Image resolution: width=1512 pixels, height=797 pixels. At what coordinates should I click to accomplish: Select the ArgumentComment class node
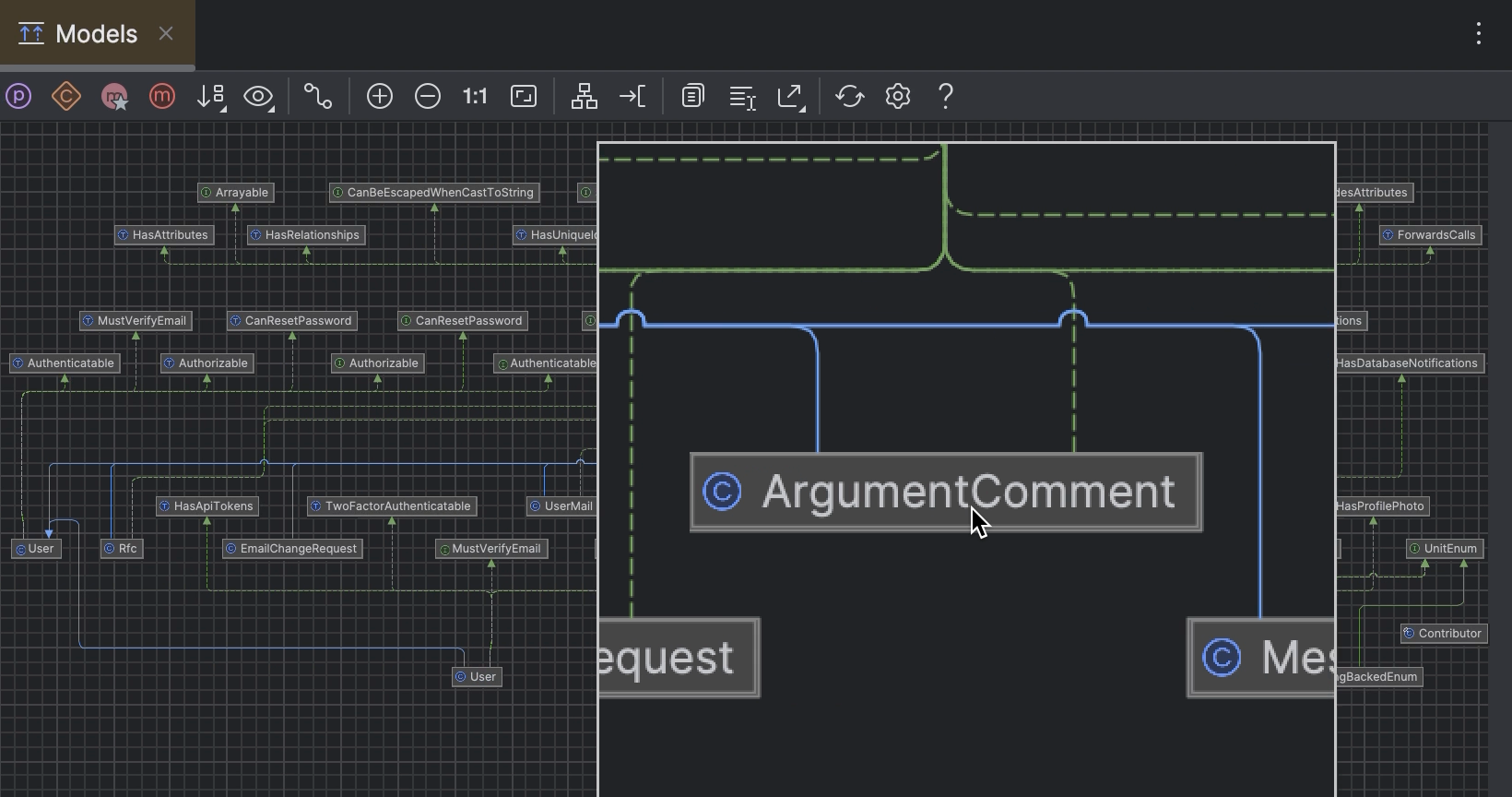tap(946, 492)
